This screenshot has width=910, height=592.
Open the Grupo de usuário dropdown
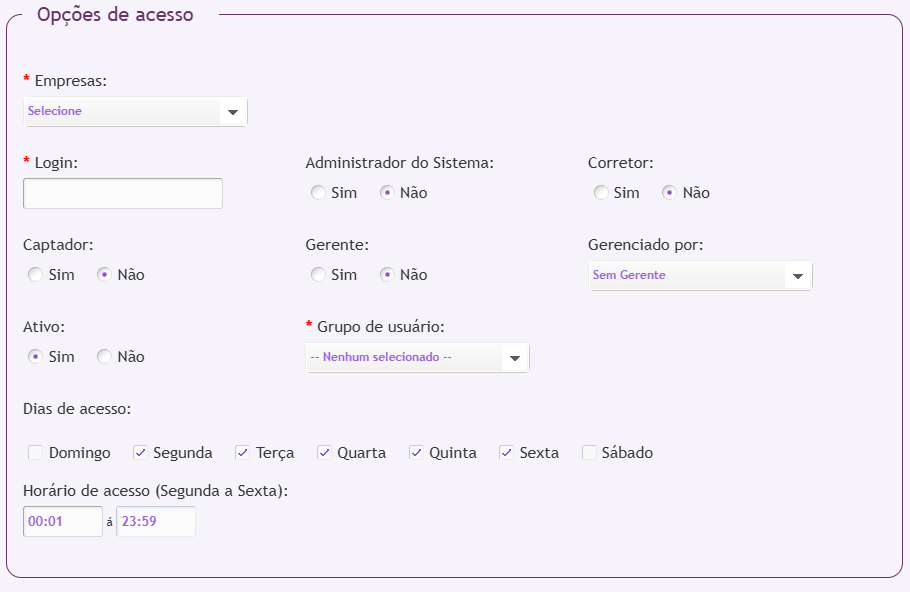coord(417,357)
